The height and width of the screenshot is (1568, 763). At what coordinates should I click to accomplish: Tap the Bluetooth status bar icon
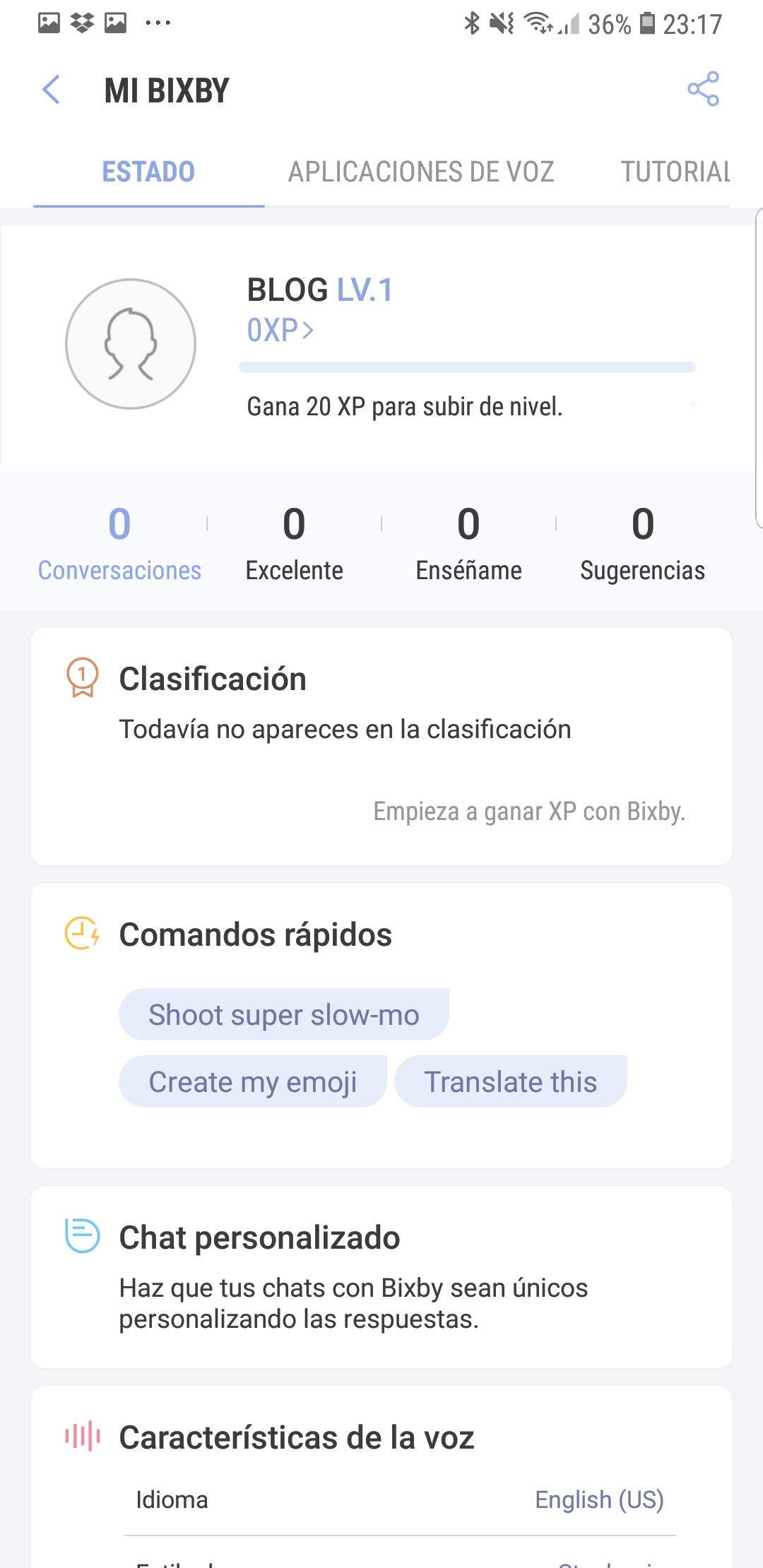coord(471,23)
